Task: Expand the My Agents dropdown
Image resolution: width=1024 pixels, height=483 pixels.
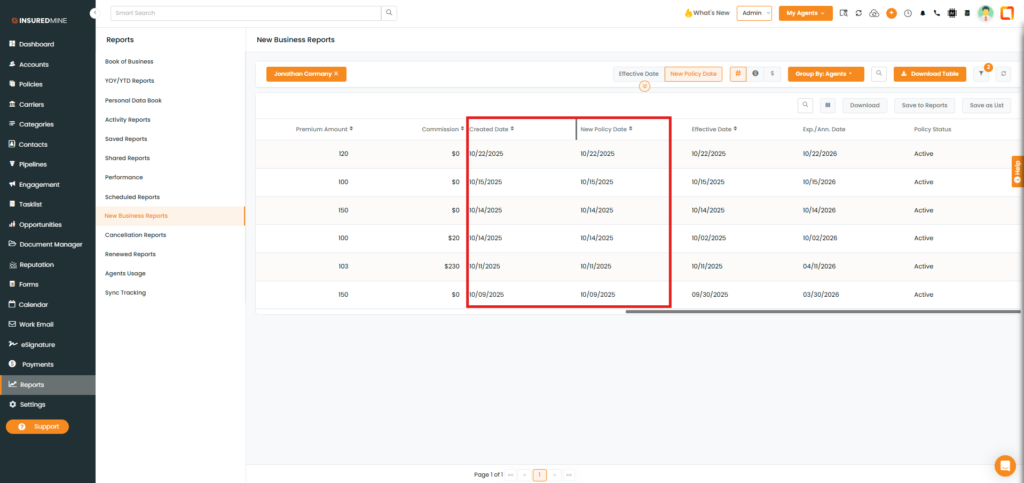Action: tap(806, 13)
